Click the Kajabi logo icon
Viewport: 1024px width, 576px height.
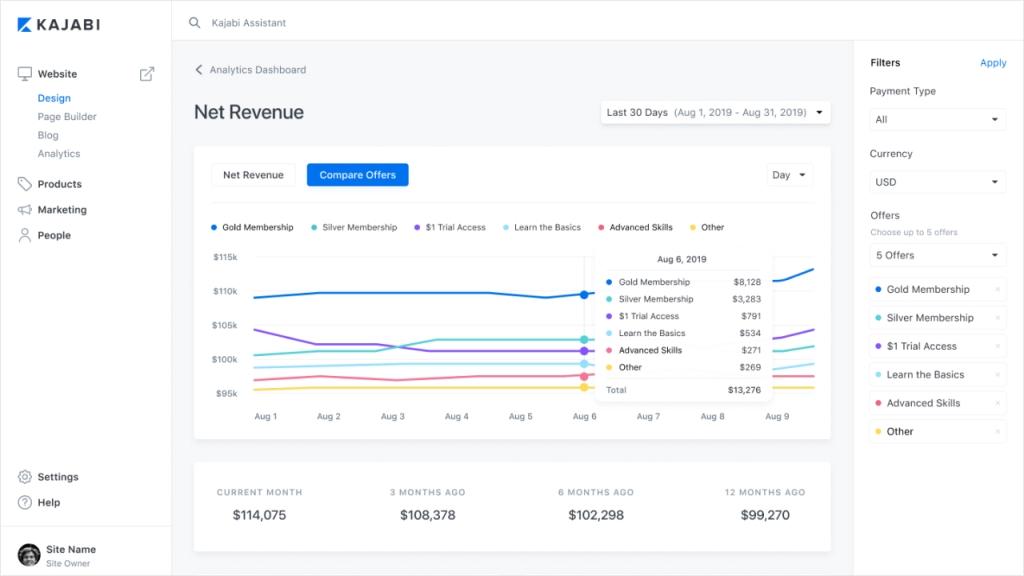pos(25,24)
